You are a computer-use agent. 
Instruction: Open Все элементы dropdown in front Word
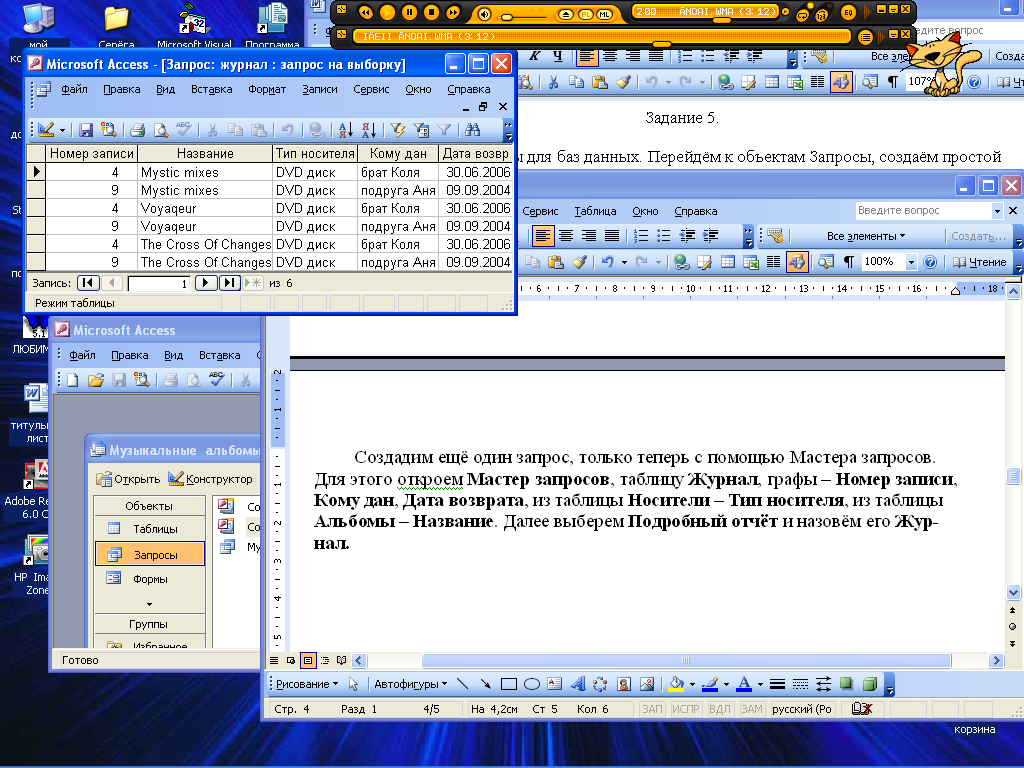pos(866,236)
